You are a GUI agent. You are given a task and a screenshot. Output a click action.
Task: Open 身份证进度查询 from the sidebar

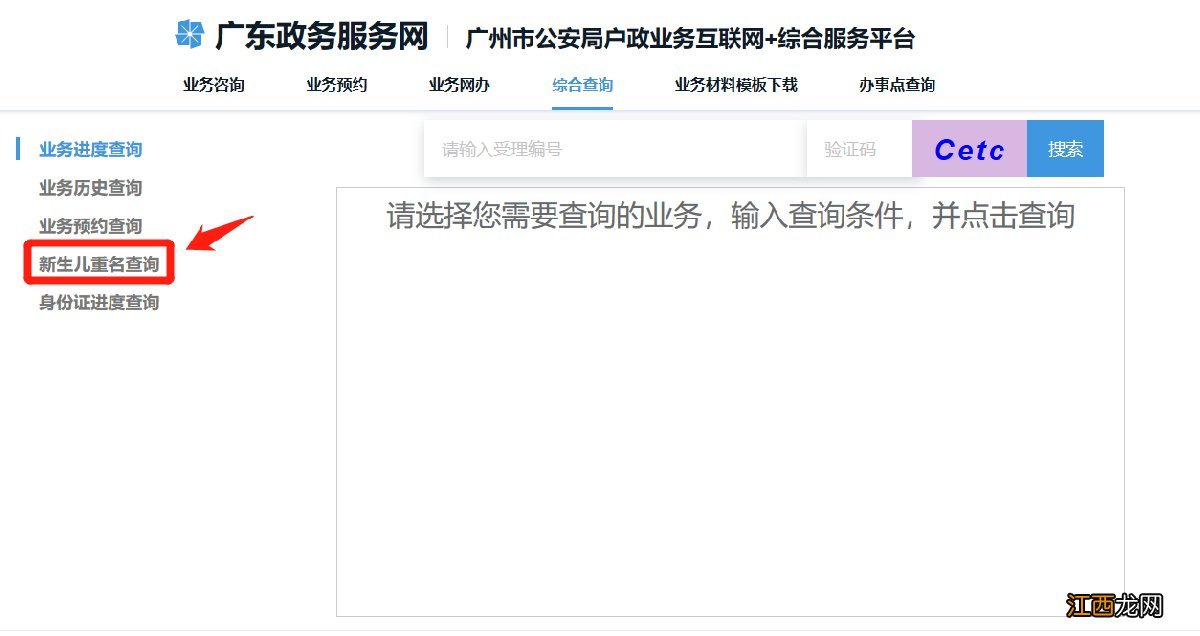click(x=91, y=302)
